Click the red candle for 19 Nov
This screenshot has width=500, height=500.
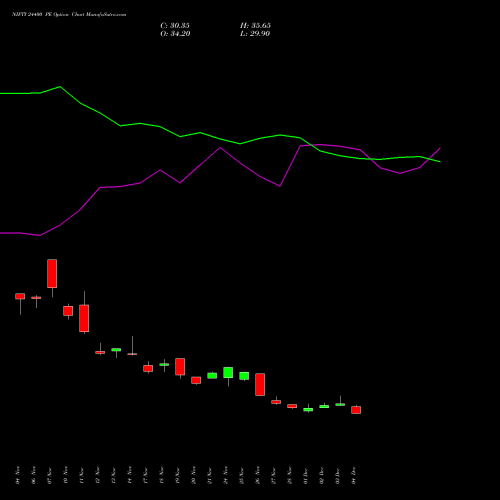[x=180, y=367]
